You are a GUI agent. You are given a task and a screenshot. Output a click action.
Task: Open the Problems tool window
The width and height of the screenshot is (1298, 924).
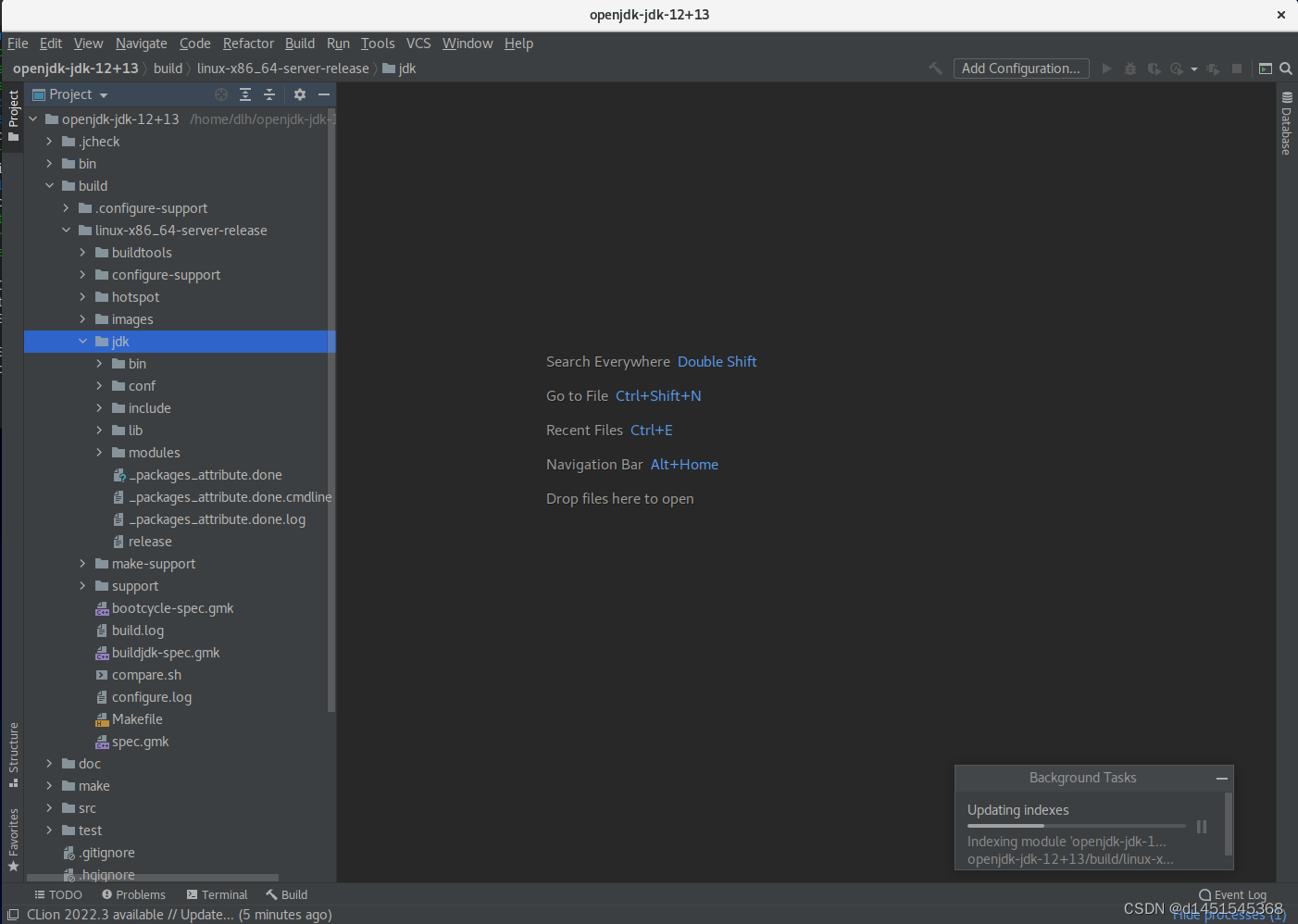tap(133, 894)
